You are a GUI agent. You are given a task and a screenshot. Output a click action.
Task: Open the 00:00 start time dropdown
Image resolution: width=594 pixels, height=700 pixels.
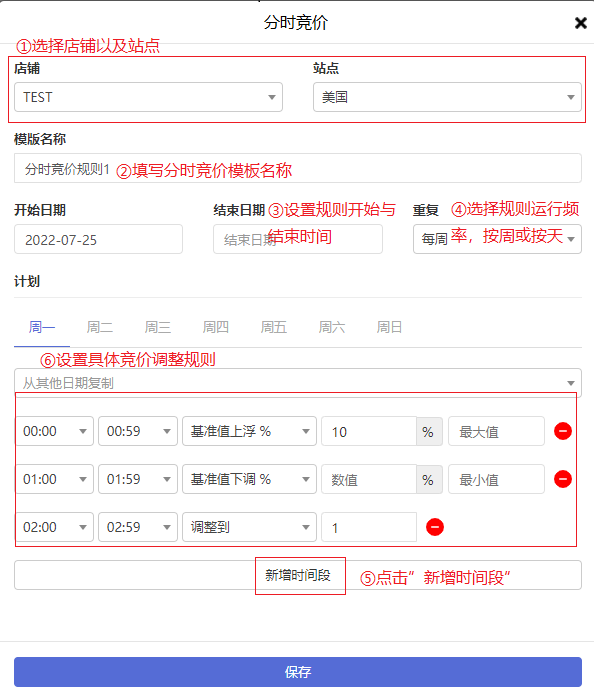(54, 431)
